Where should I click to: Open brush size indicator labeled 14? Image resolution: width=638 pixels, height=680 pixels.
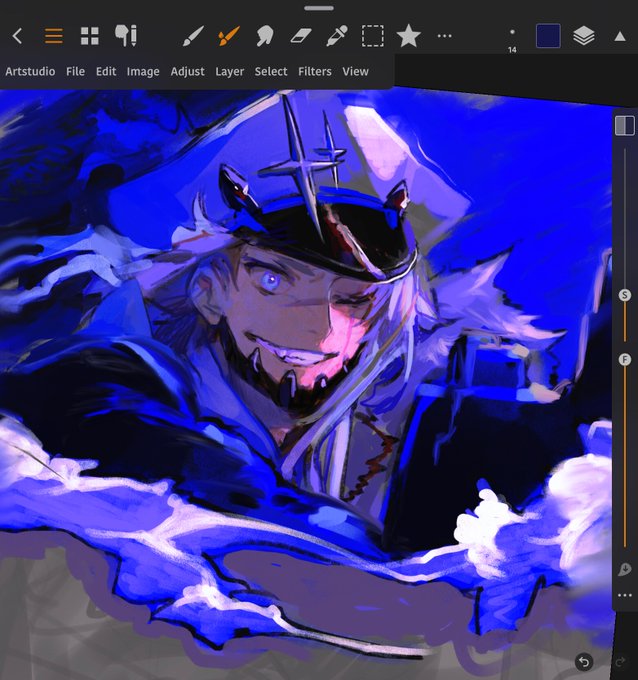coord(512,39)
